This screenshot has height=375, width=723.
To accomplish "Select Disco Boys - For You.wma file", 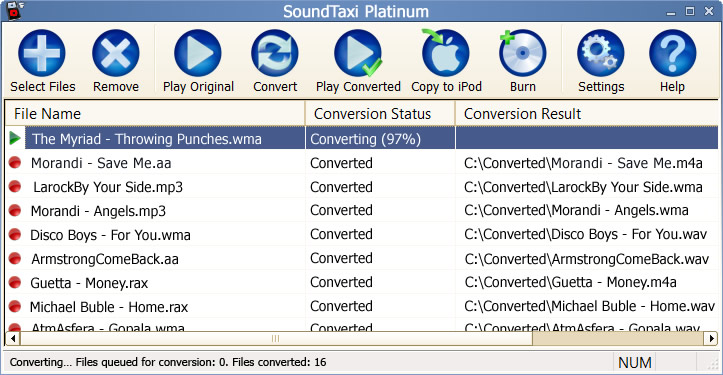I will point(110,235).
